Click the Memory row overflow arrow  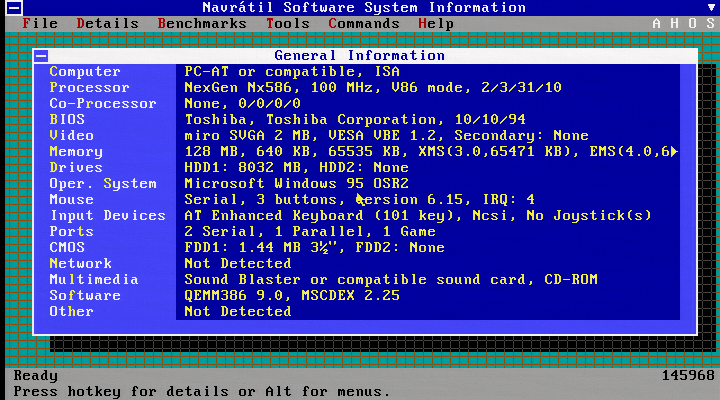tap(674, 152)
